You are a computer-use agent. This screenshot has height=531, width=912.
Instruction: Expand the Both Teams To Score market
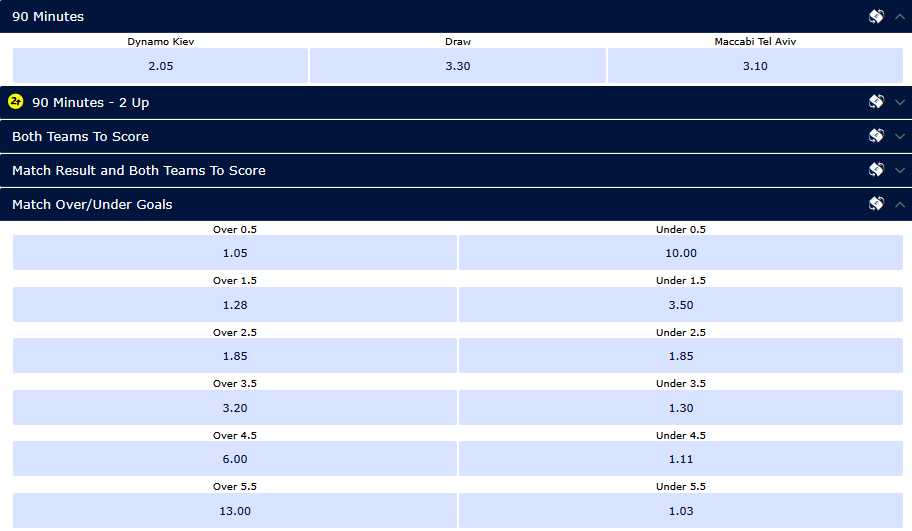point(900,136)
